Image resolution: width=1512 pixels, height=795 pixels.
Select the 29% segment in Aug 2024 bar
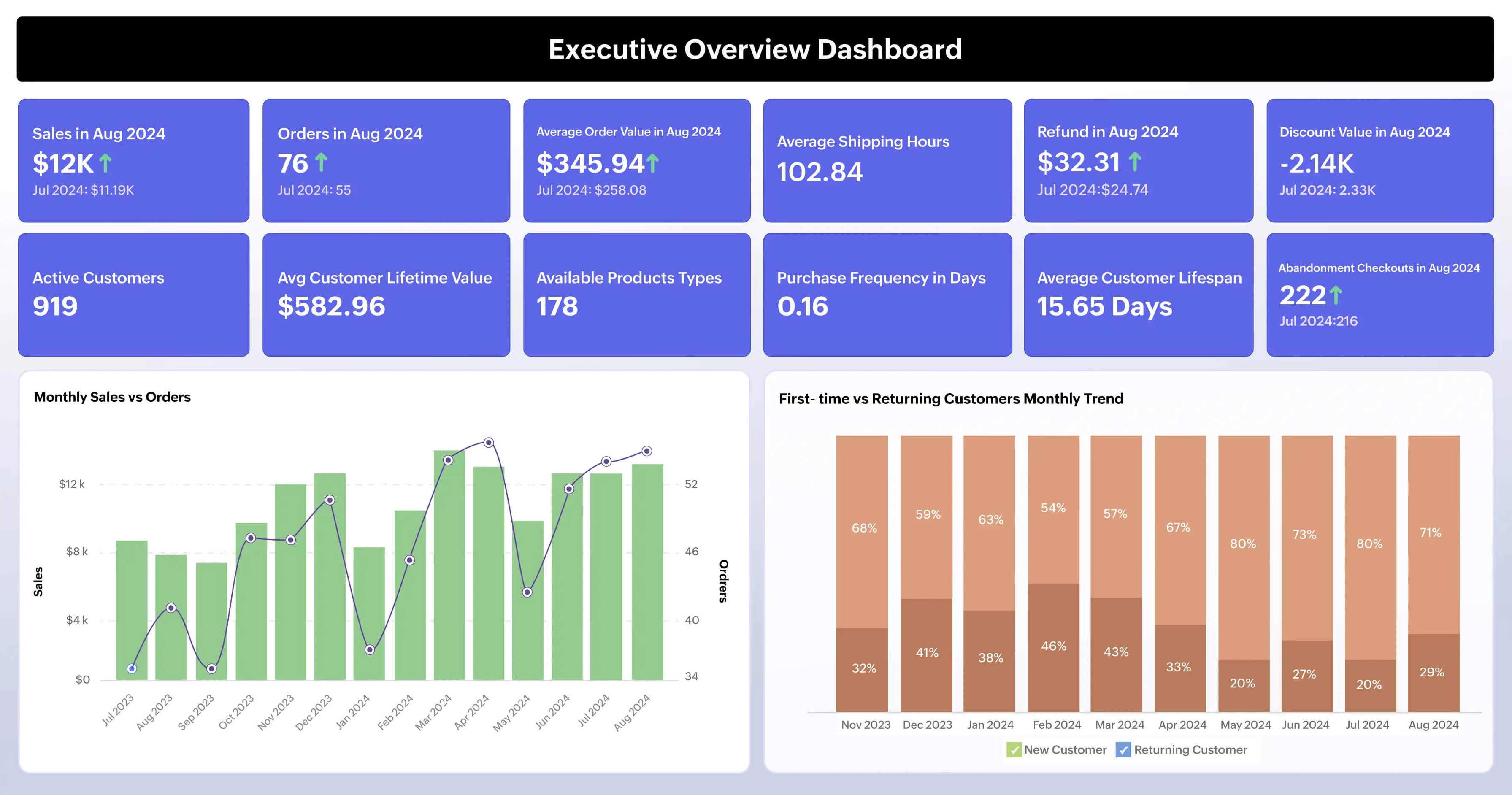point(1434,673)
